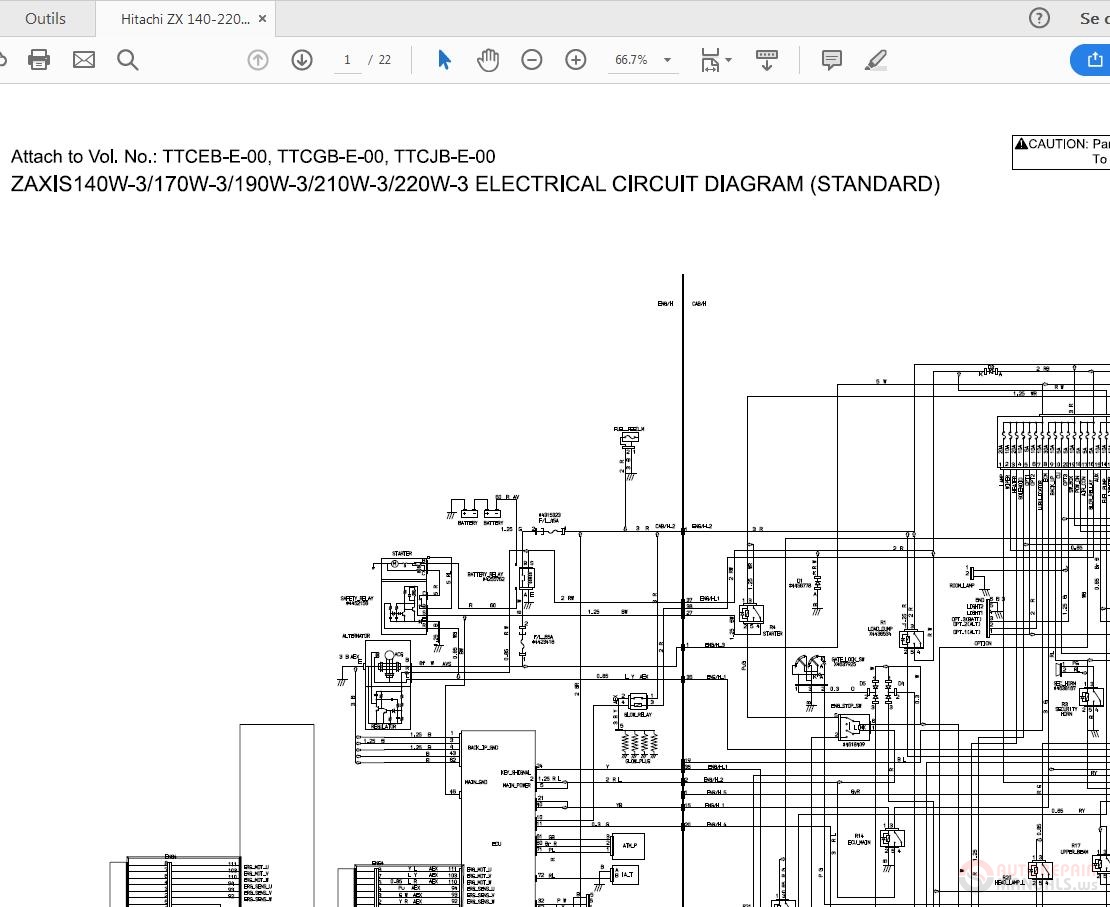Click the fit page width icon
The height and width of the screenshot is (907, 1110).
[710, 59]
